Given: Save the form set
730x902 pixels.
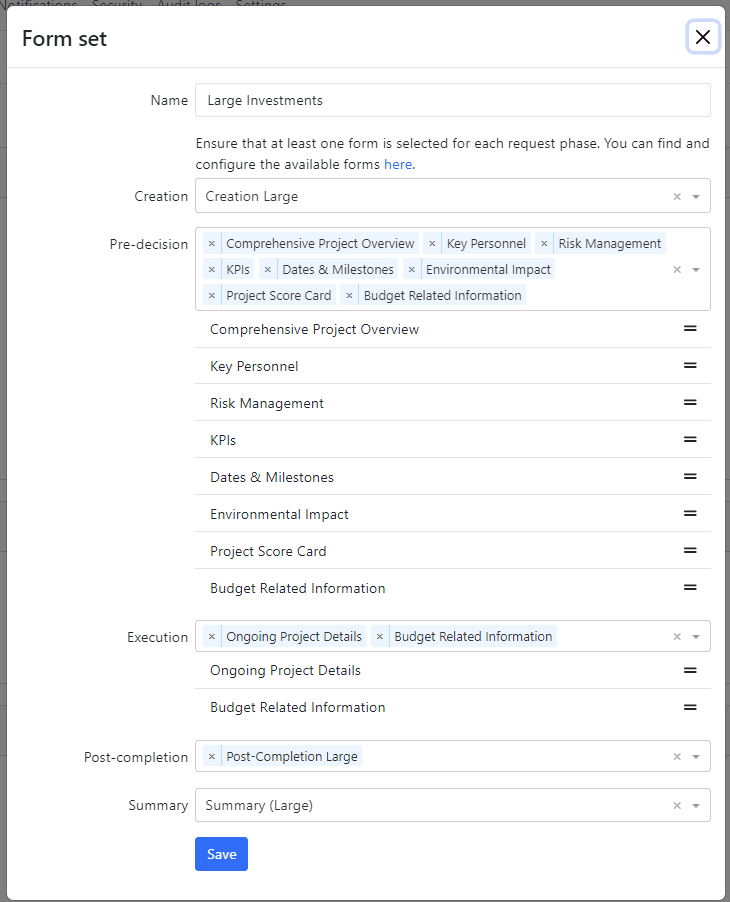Looking at the screenshot, I should (x=221, y=854).
